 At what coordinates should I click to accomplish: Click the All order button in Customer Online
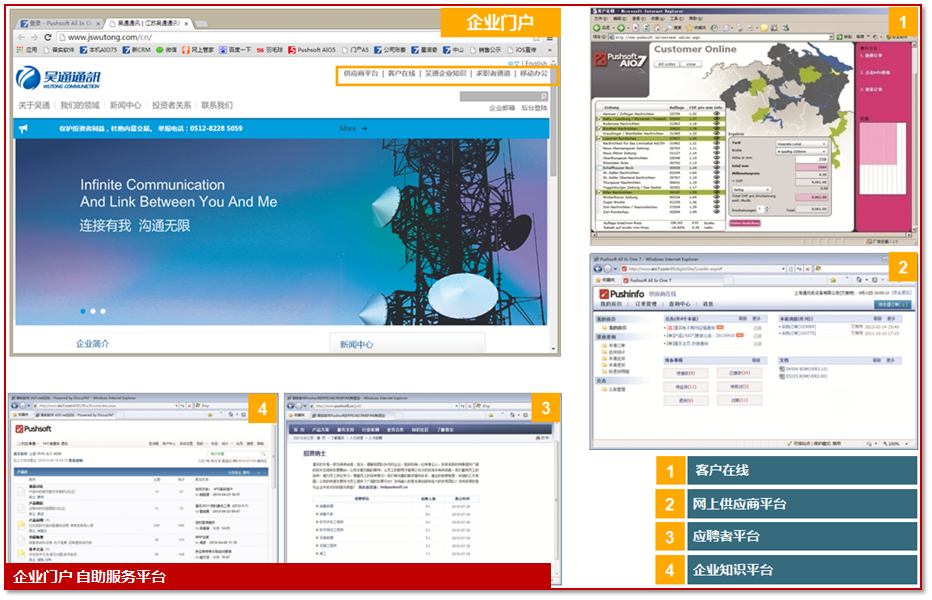[667, 64]
